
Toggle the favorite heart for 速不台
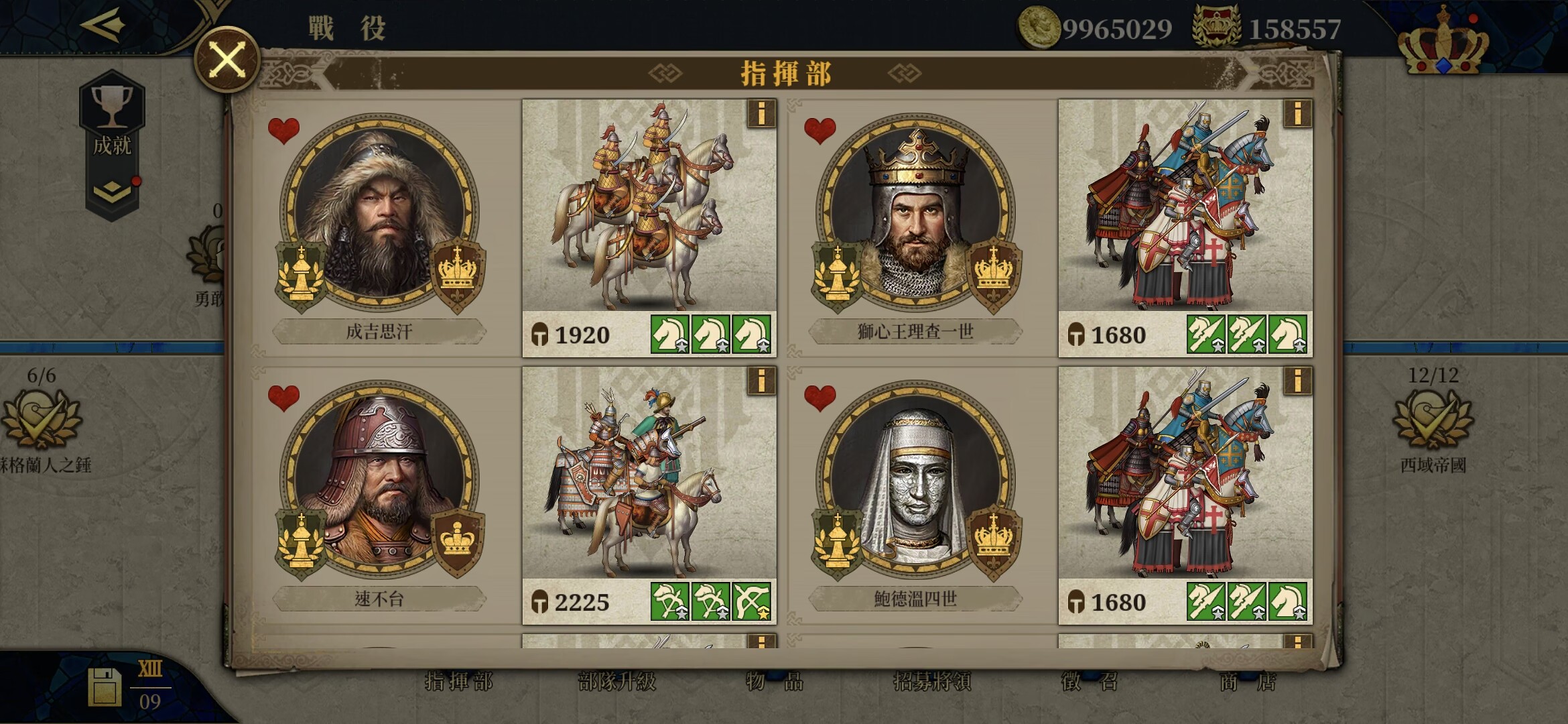pyautogui.click(x=283, y=398)
